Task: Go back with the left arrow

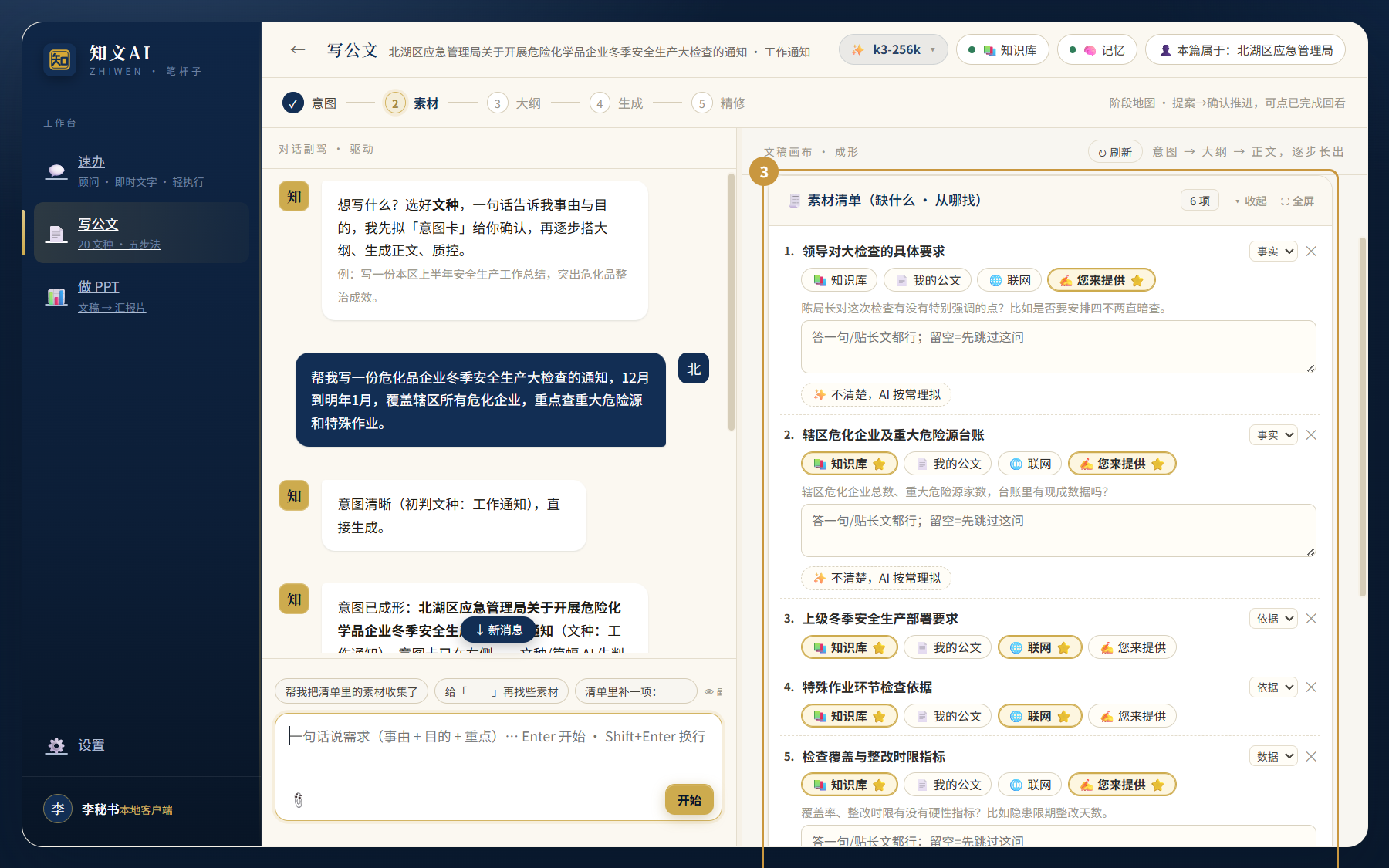Action: coord(298,50)
